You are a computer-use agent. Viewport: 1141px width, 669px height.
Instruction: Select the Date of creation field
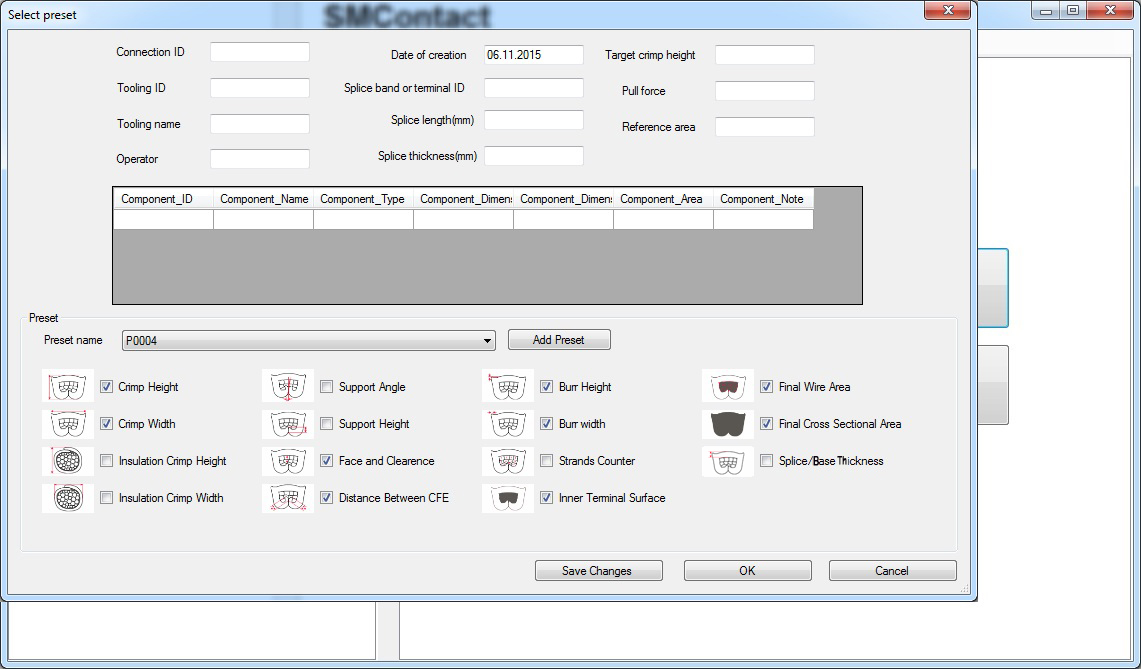point(533,55)
